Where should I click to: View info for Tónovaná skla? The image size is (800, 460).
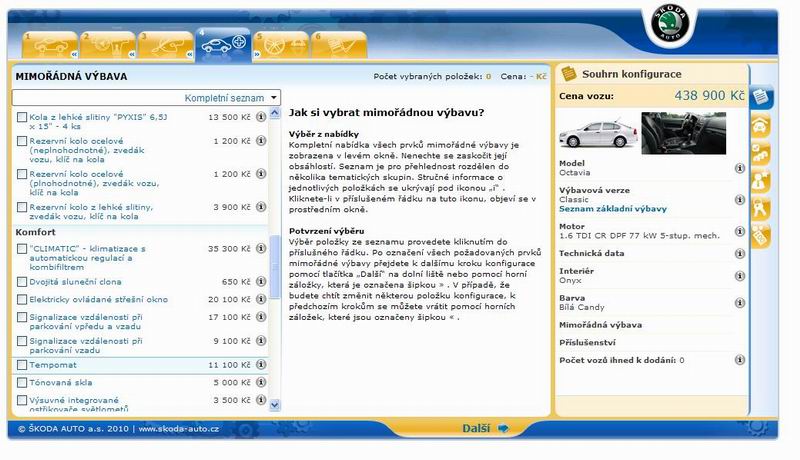point(261,383)
